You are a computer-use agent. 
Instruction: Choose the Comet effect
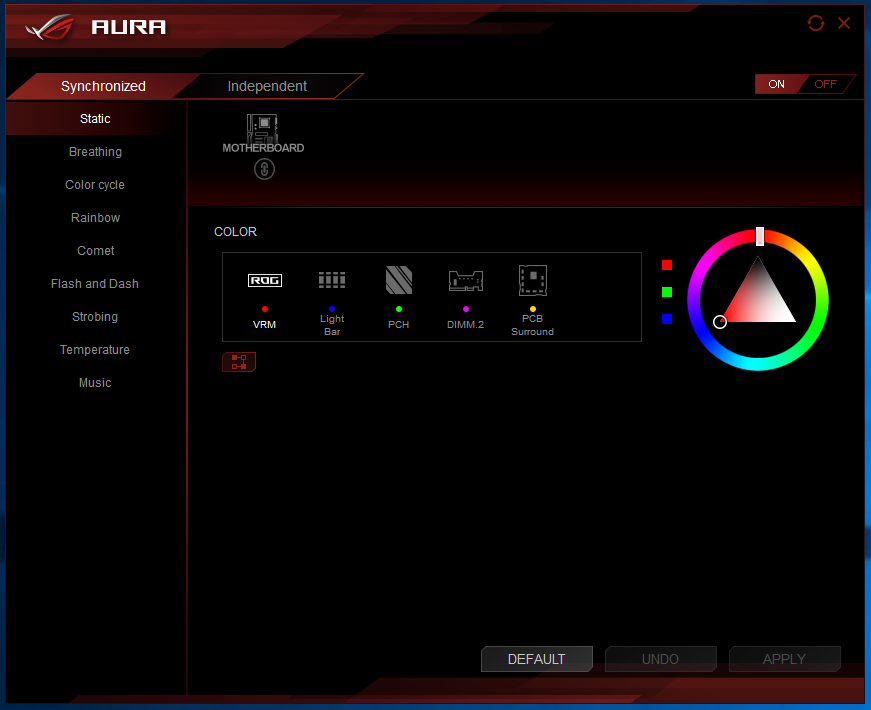click(x=96, y=251)
